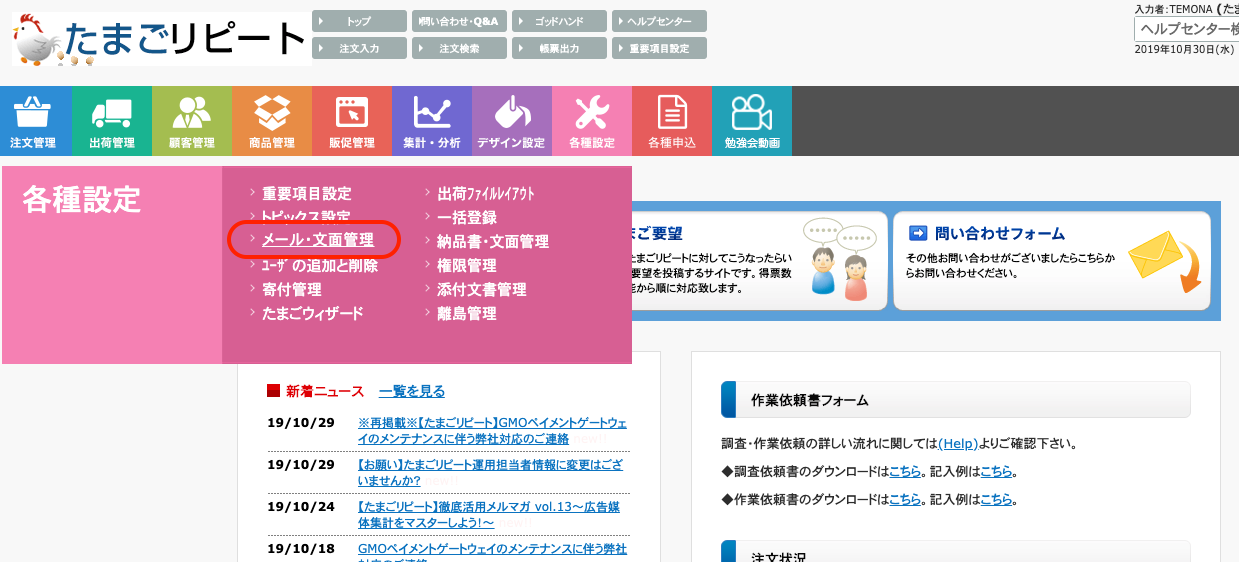Open 勉強会動画 video camera icon
This screenshot has width=1239, height=562.
click(x=752, y=121)
